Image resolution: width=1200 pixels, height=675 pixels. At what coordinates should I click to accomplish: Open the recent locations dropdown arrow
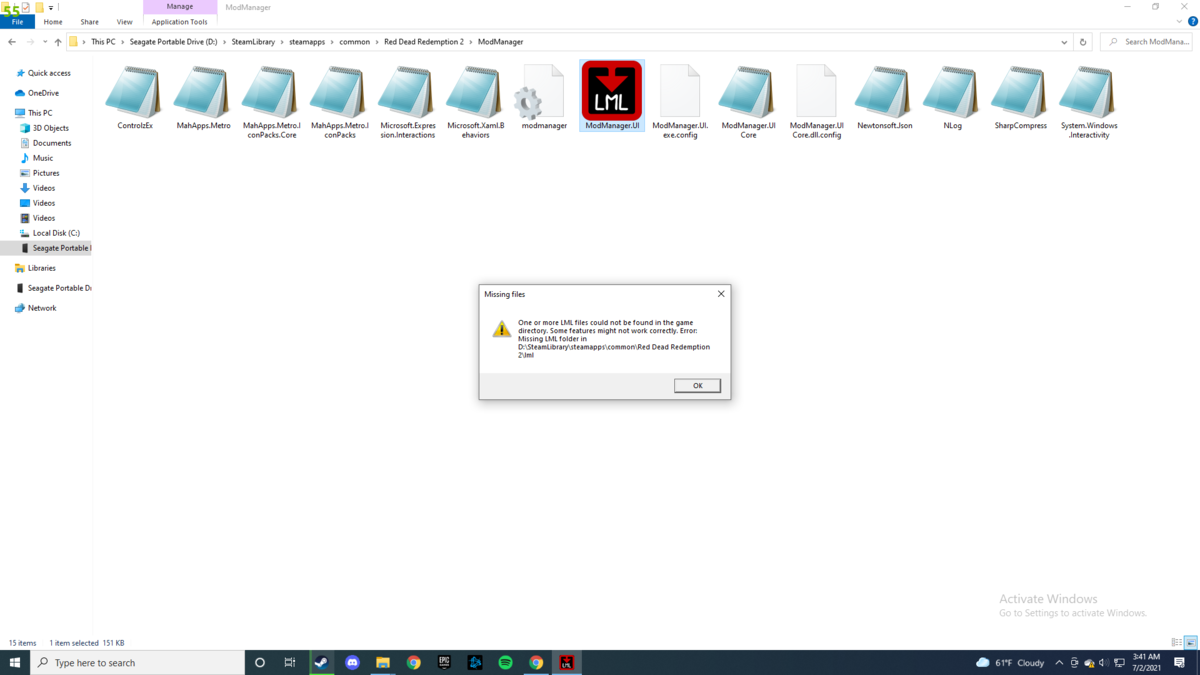tap(45, 42)
